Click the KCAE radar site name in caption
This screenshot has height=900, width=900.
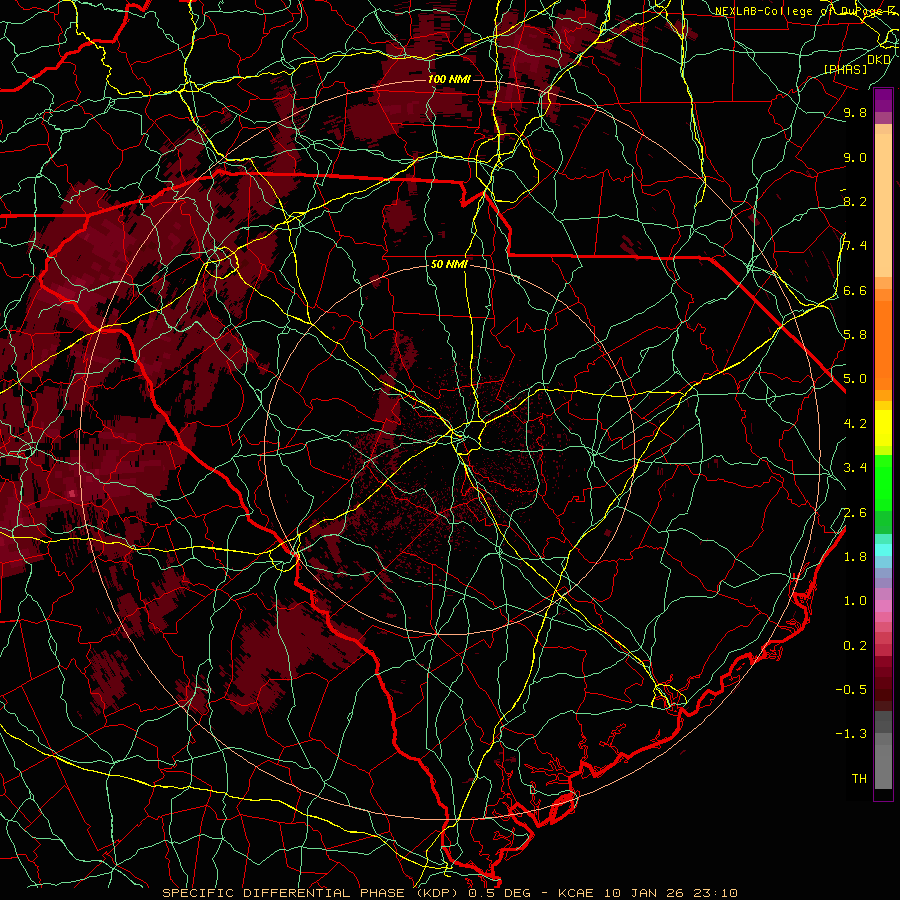tap(576, 893)
